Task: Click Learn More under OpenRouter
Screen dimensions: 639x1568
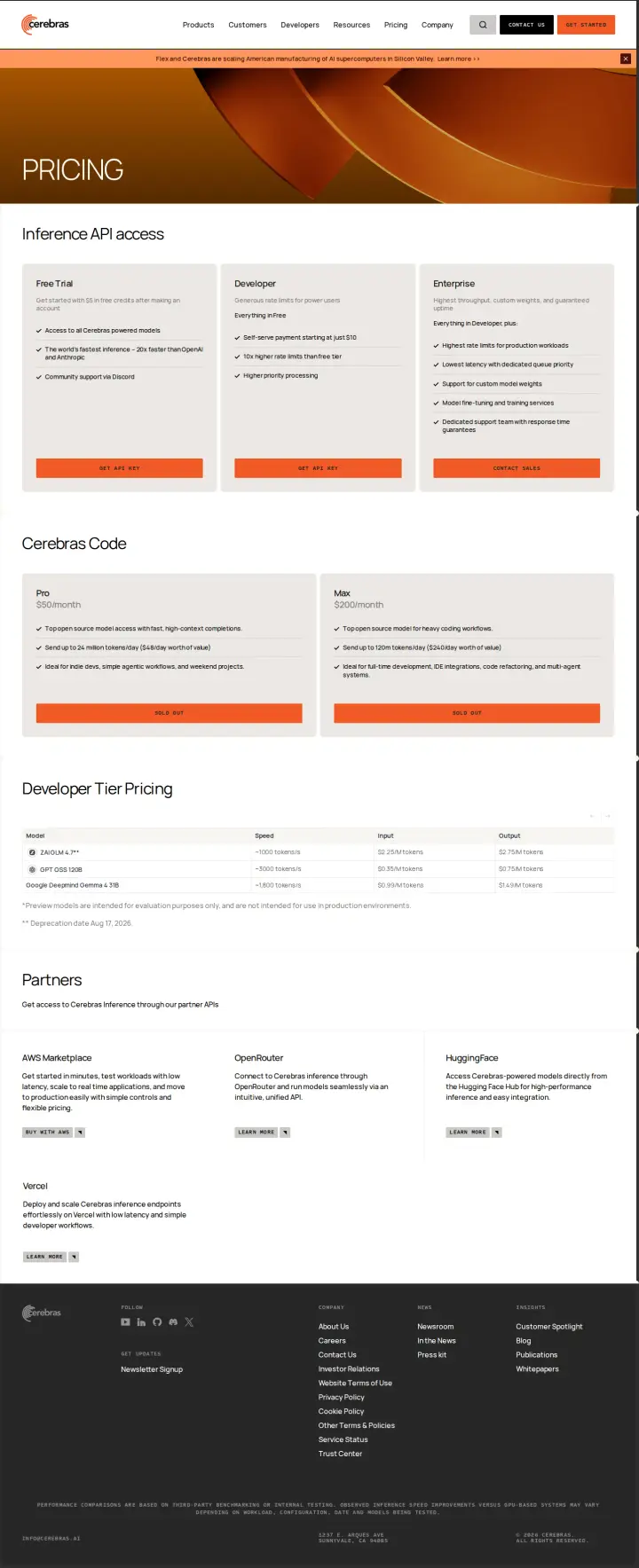Action: [x=256, y=1133]
